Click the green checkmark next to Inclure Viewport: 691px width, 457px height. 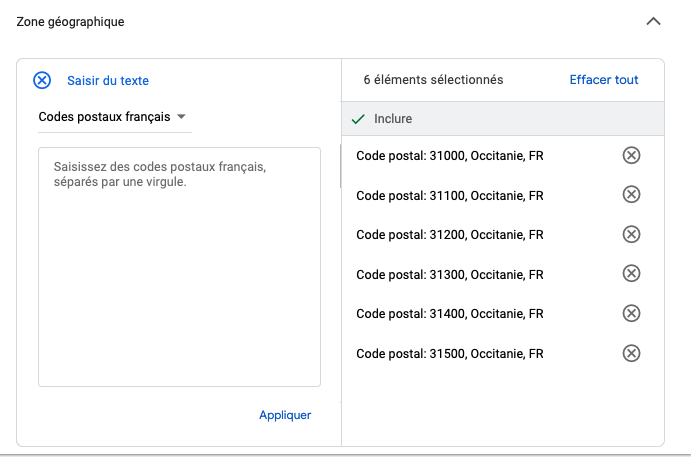coord(358,119)
